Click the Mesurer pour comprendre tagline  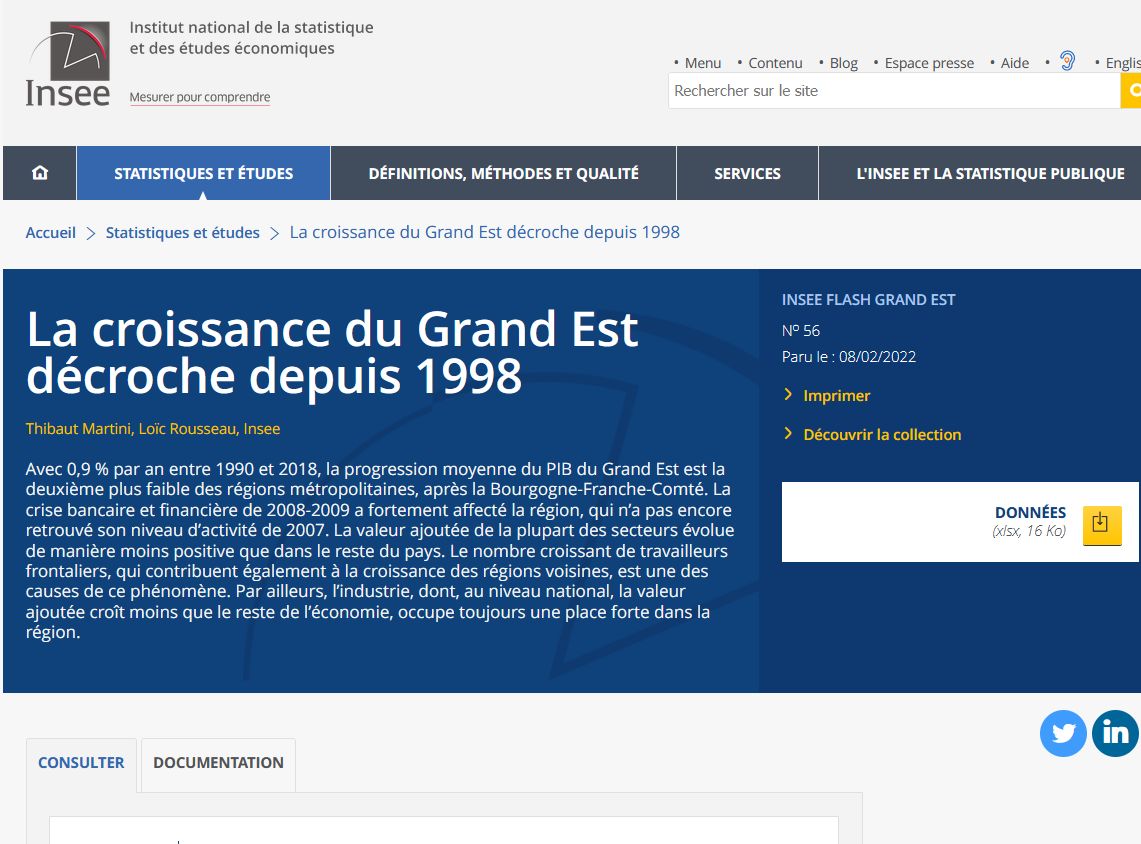tap(199, 97)
